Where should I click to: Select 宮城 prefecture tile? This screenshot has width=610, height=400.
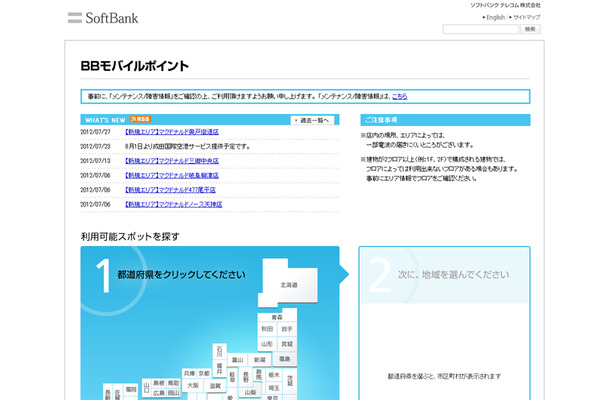pyautogui.click(x=287, y=344)
